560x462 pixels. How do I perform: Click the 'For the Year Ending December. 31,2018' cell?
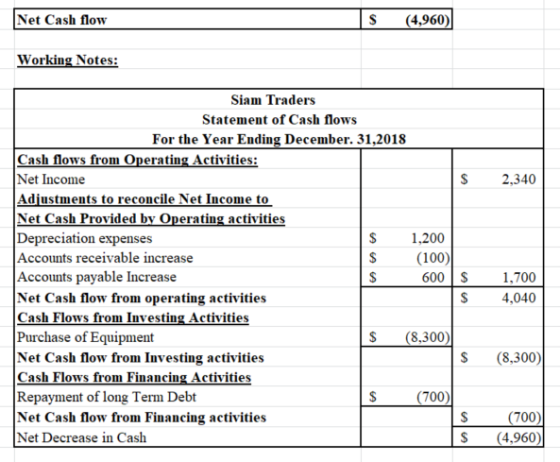coord(279,139)
